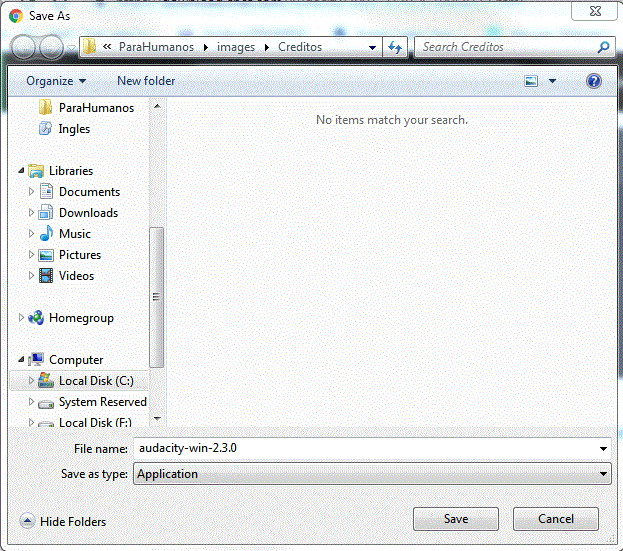Expand the Pictures library
Image resolution: width=623 pixels, height=551 pixels.
pyautogui.click(x=31, y=255)
